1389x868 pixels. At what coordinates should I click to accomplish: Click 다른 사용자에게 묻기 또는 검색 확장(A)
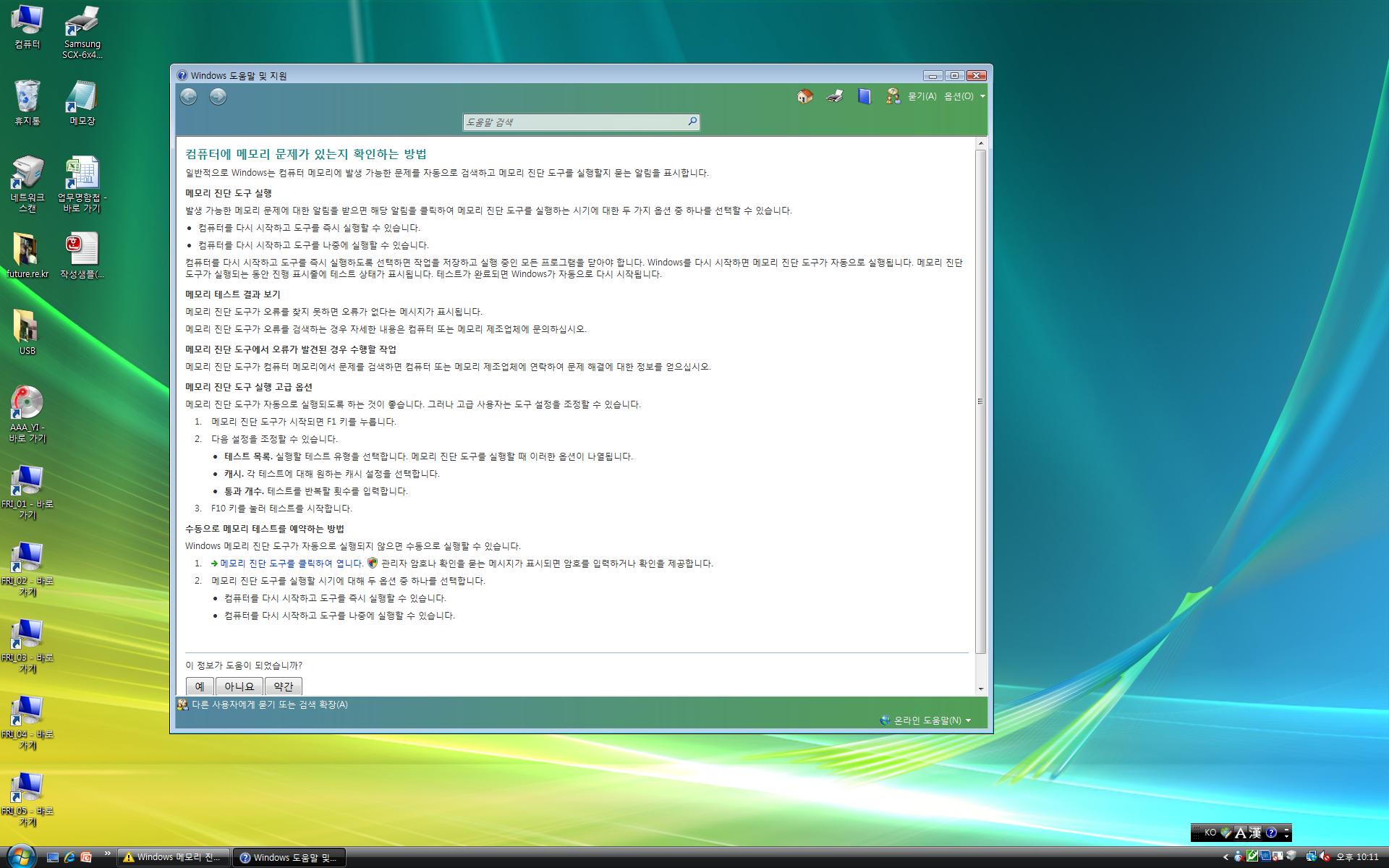click(263, 705)
